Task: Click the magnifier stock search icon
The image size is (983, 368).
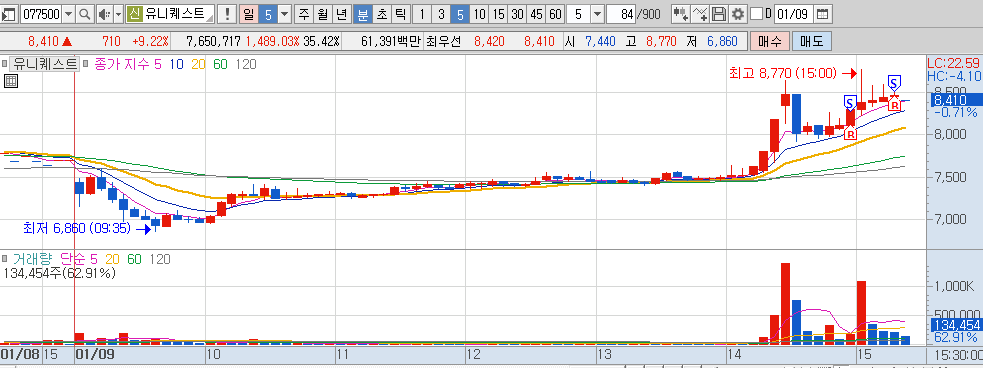Action: 85,14
